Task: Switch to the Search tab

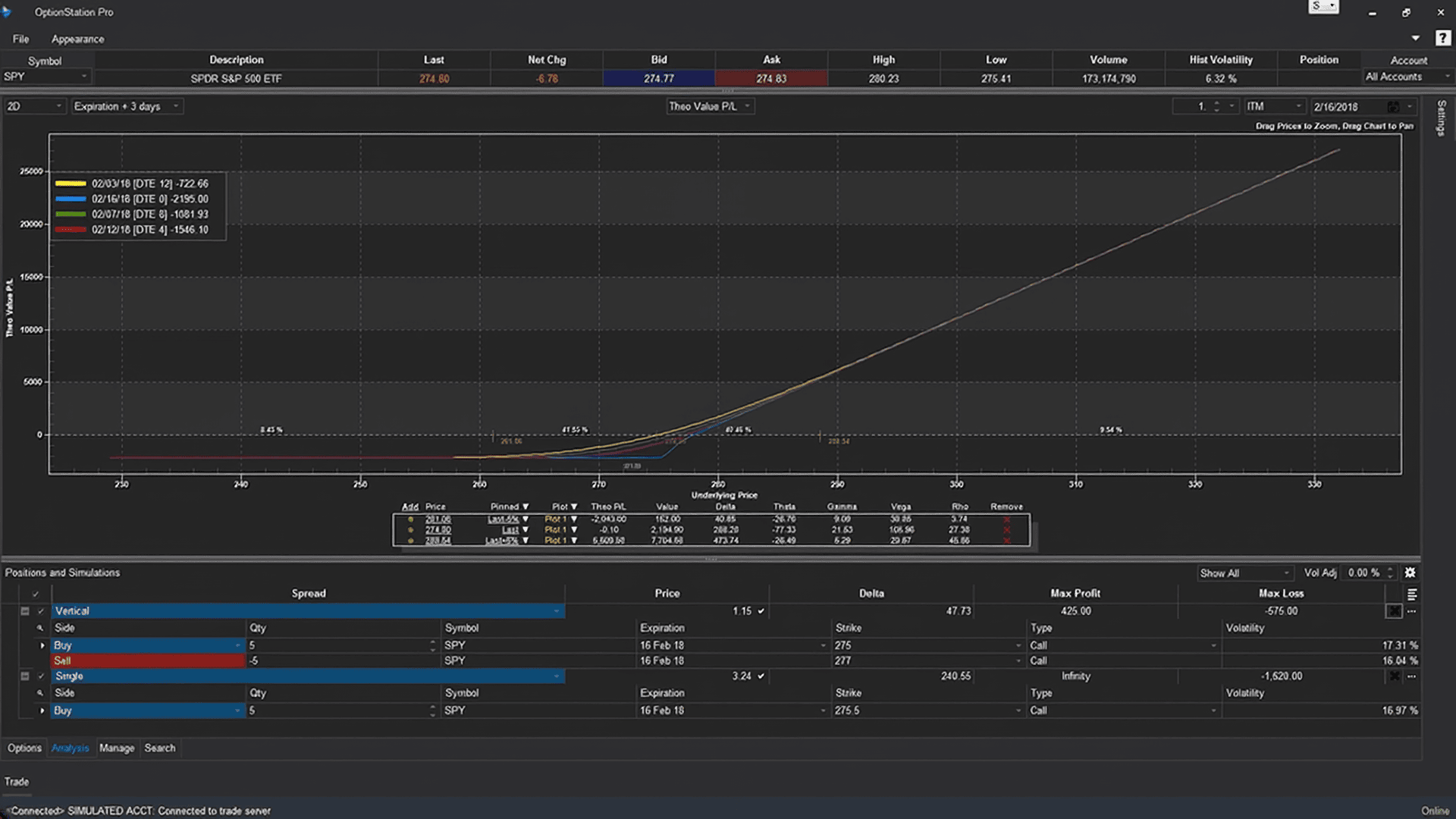Action: tap(159, 748)
